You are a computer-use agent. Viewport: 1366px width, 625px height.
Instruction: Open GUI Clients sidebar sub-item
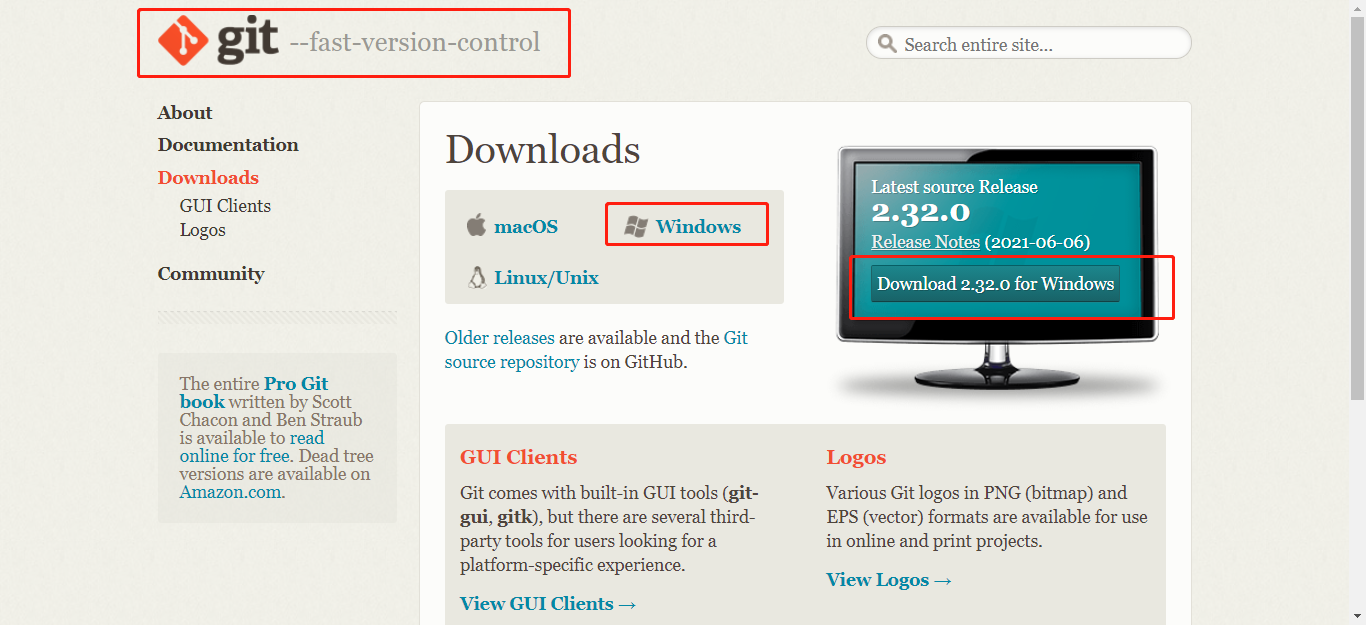225,206
